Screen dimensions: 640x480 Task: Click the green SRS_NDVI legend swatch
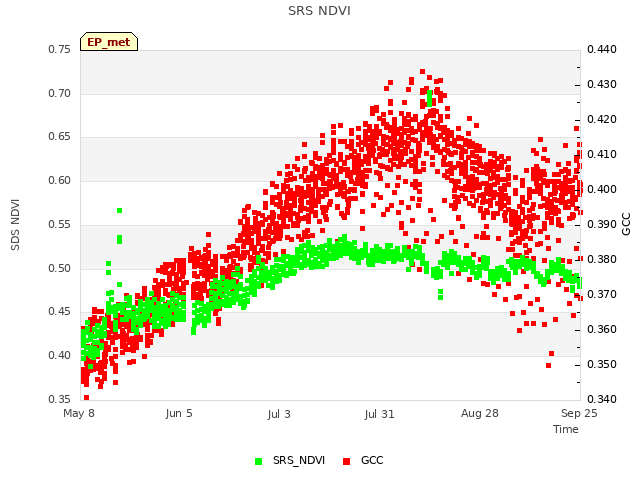(x=258, y=461)
